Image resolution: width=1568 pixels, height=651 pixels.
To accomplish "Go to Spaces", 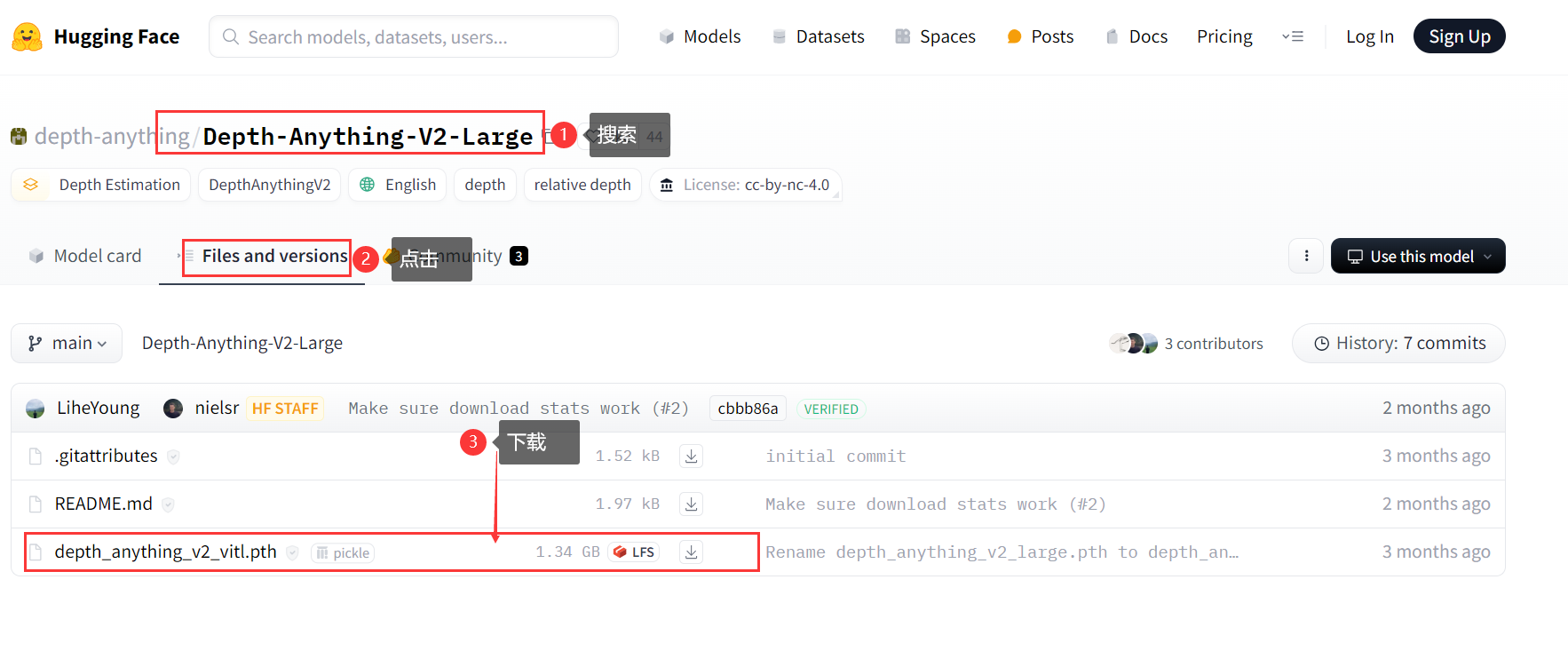I will click(x=935, y=36).
